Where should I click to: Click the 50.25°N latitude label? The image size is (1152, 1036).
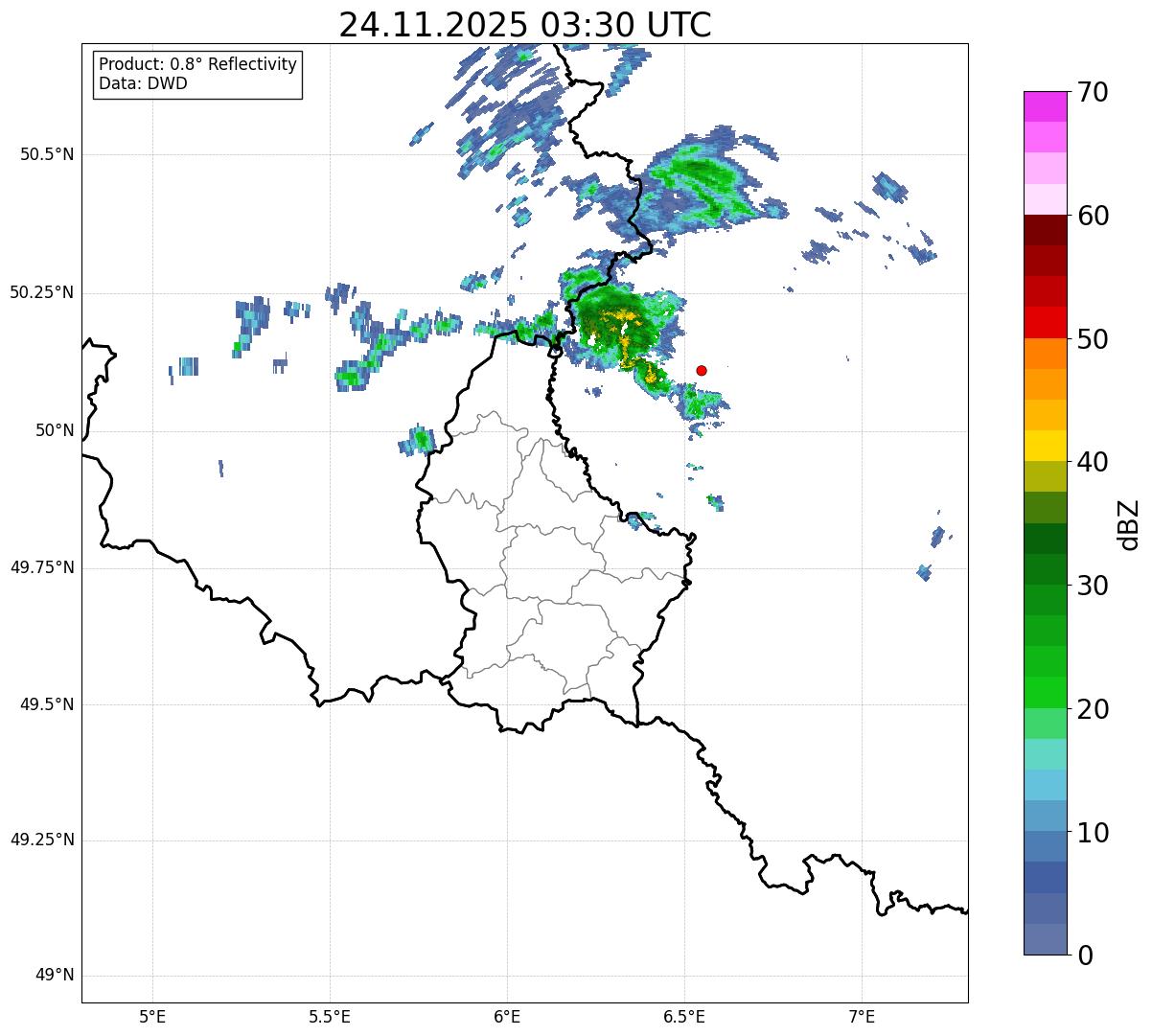tap(41, 292)
